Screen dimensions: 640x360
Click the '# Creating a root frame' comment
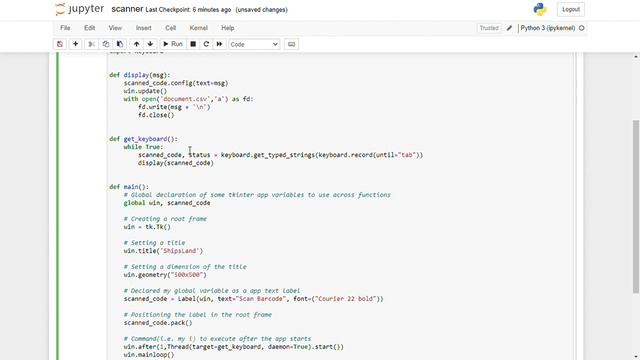coord(165,219)
